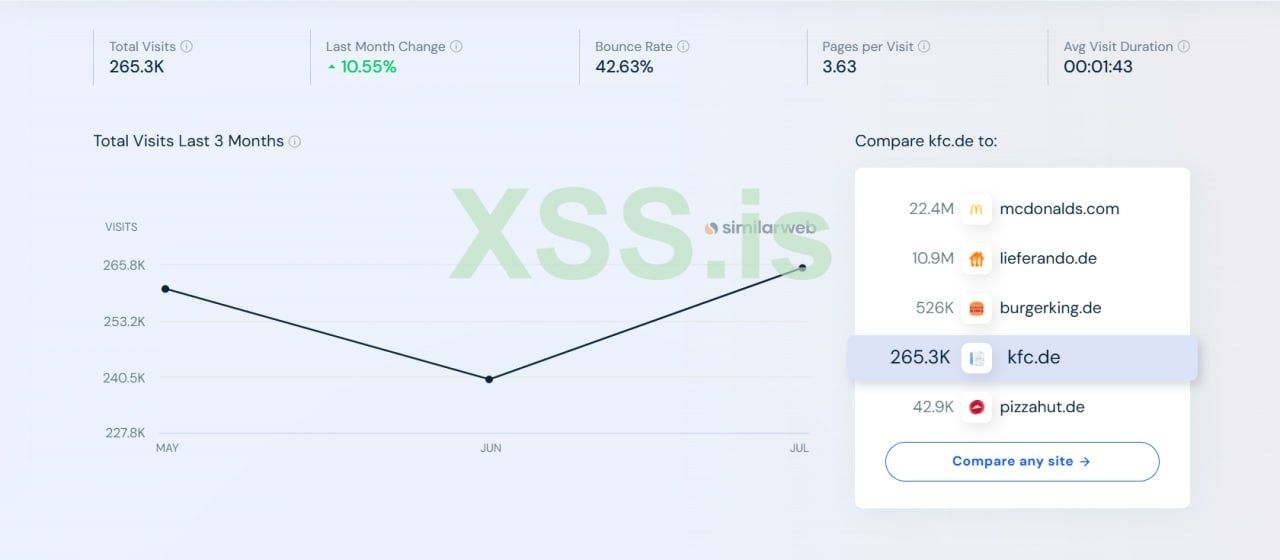Click the Total Visits info icon
The image size is (1280, 560).
click(187, 47)
